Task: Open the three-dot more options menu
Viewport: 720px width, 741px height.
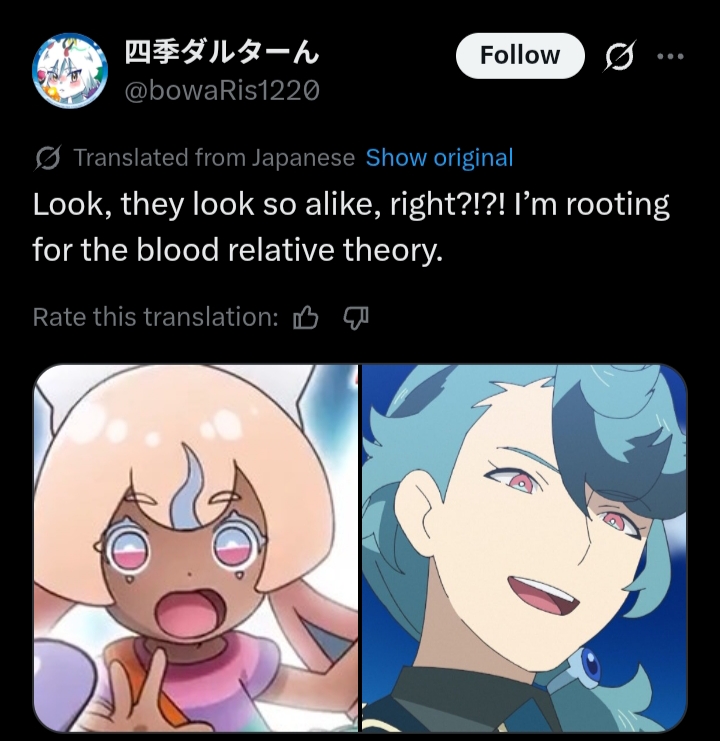Action: click(670, 56)
